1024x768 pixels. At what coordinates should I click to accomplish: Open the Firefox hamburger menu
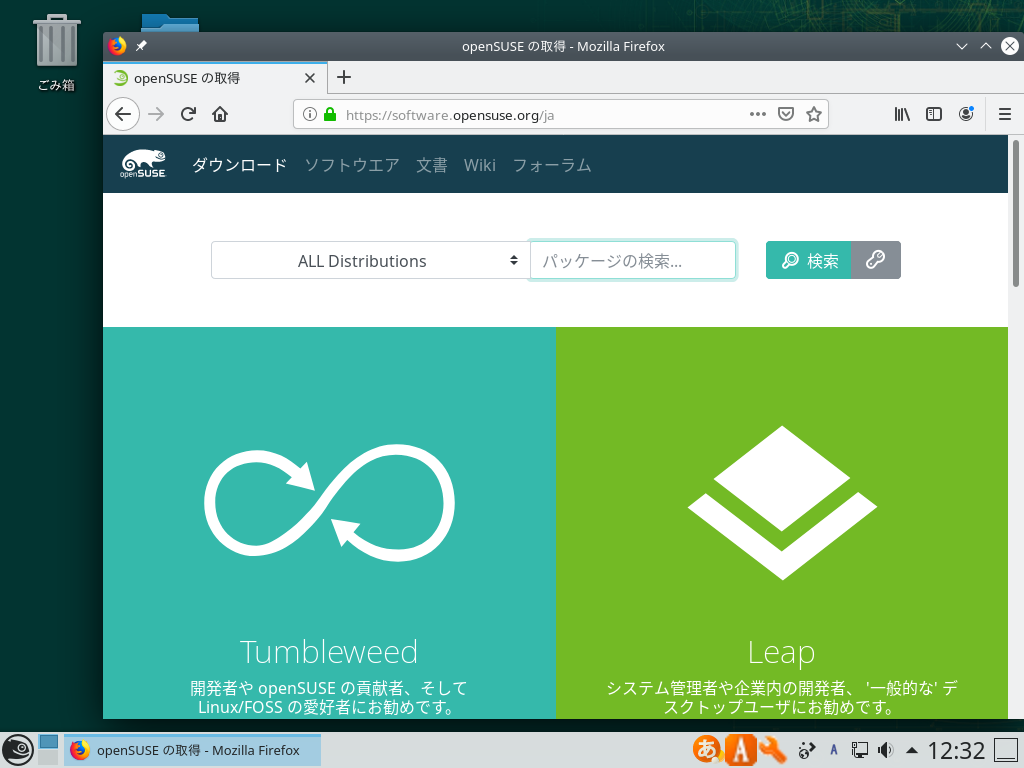point(1004,114)
